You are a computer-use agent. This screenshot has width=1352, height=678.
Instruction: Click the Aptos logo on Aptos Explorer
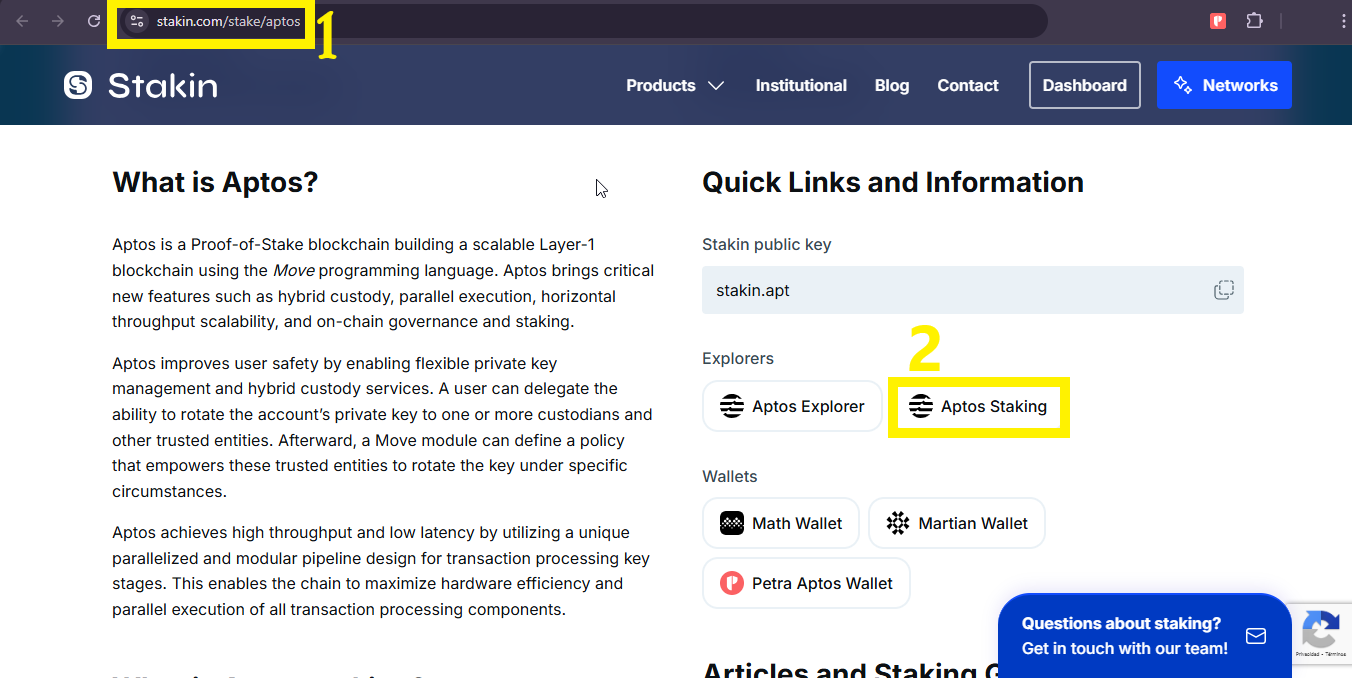(732, 406)
